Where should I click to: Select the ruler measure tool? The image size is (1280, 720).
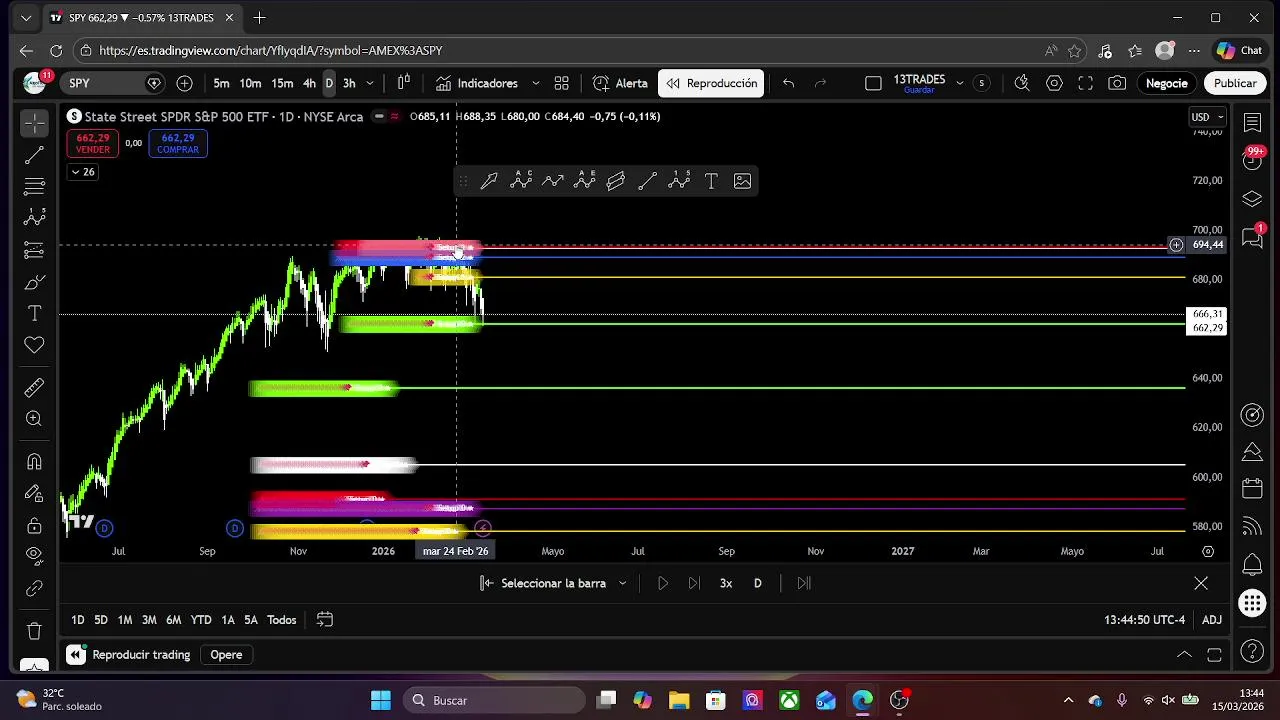(x=34, y=387)
